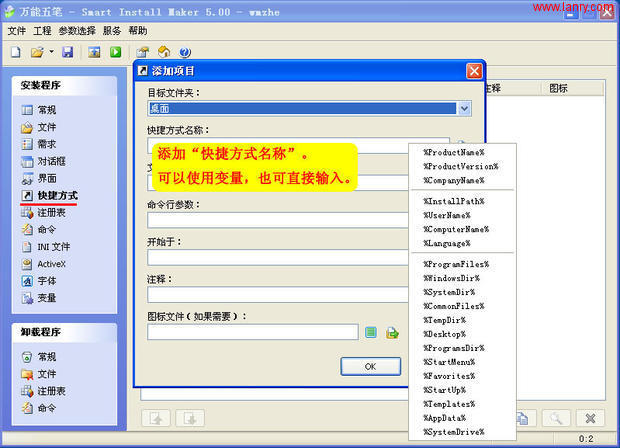The height and width of the screenshot is (448, 620).
Task: Choose %SystemDrive% from the variable menu
Action: point(454,432)
